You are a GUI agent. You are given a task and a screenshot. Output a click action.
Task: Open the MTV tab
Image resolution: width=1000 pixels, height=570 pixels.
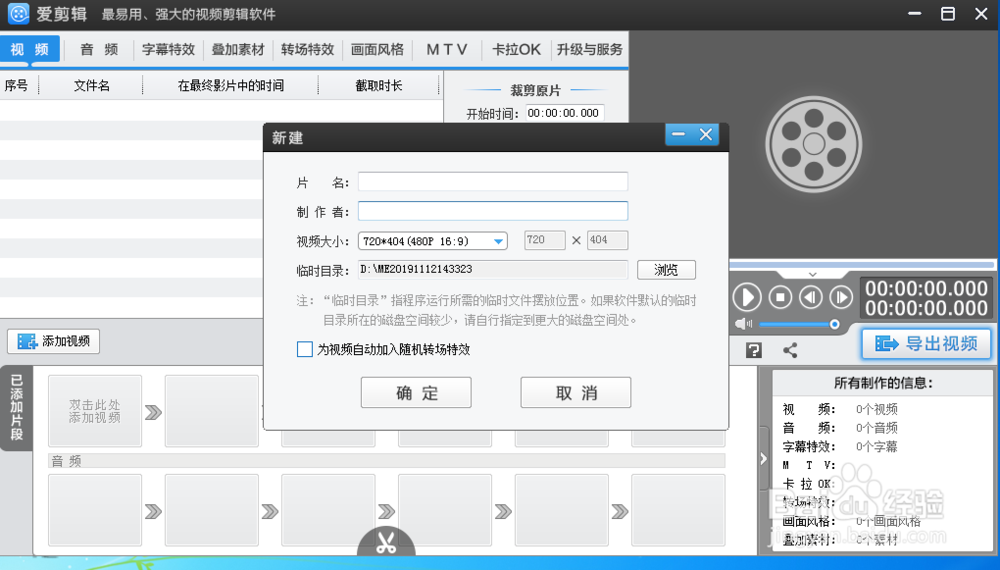pos(446,49)
